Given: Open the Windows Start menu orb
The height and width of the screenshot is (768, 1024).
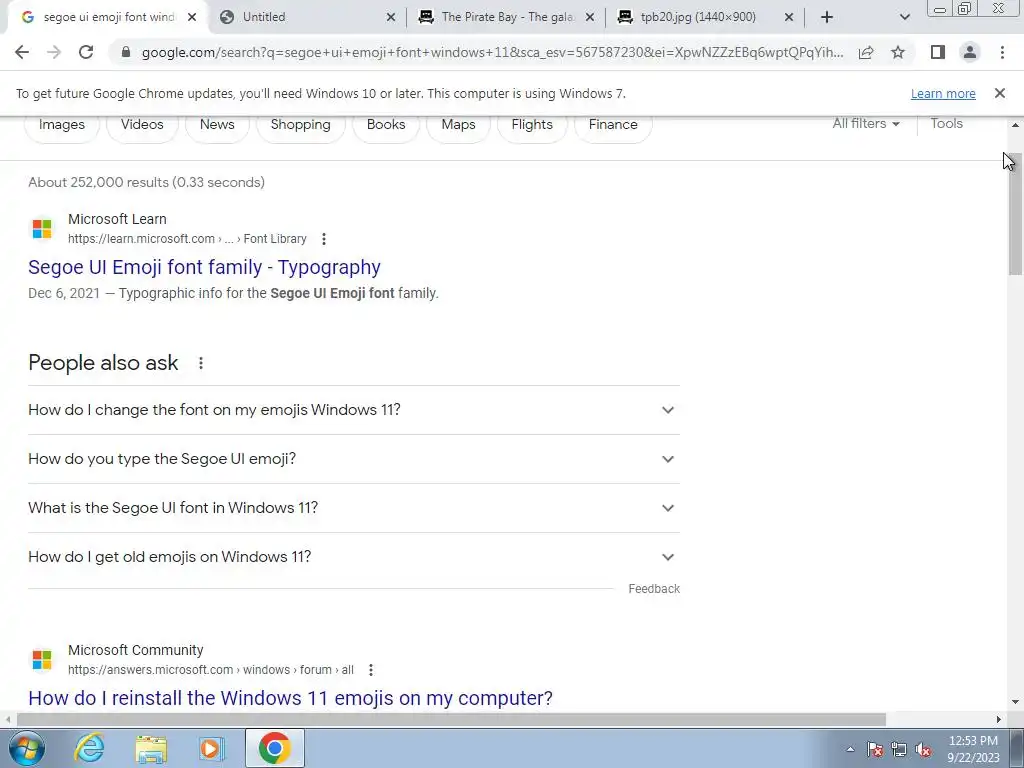Looking at the screenshot, I should [26, 748].
